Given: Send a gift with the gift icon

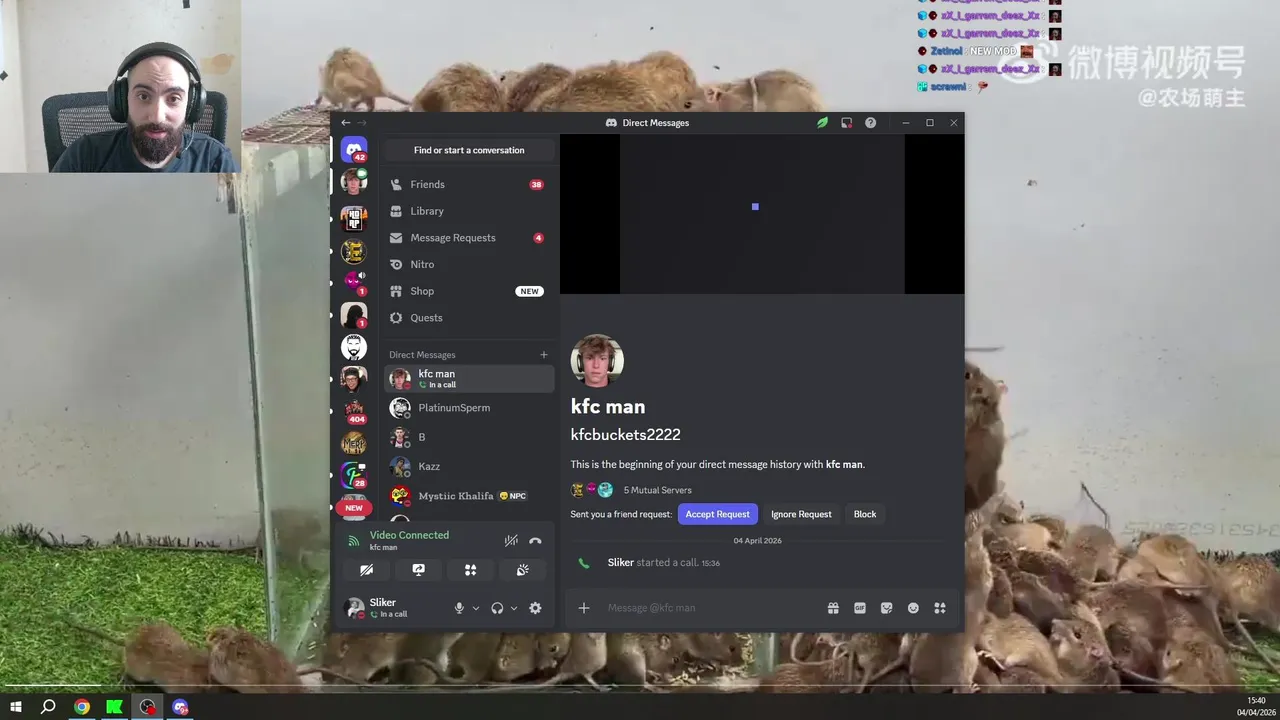Looking at the screenshot, I should 833,608.
